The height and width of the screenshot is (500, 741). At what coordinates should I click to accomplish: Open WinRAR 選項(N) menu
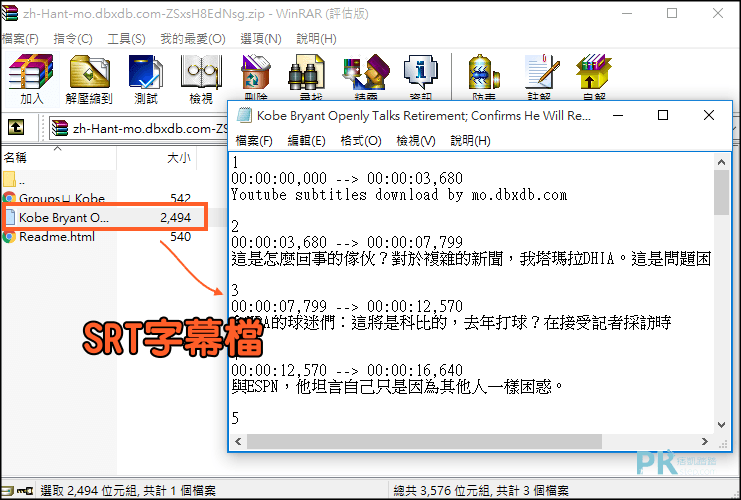261,39
